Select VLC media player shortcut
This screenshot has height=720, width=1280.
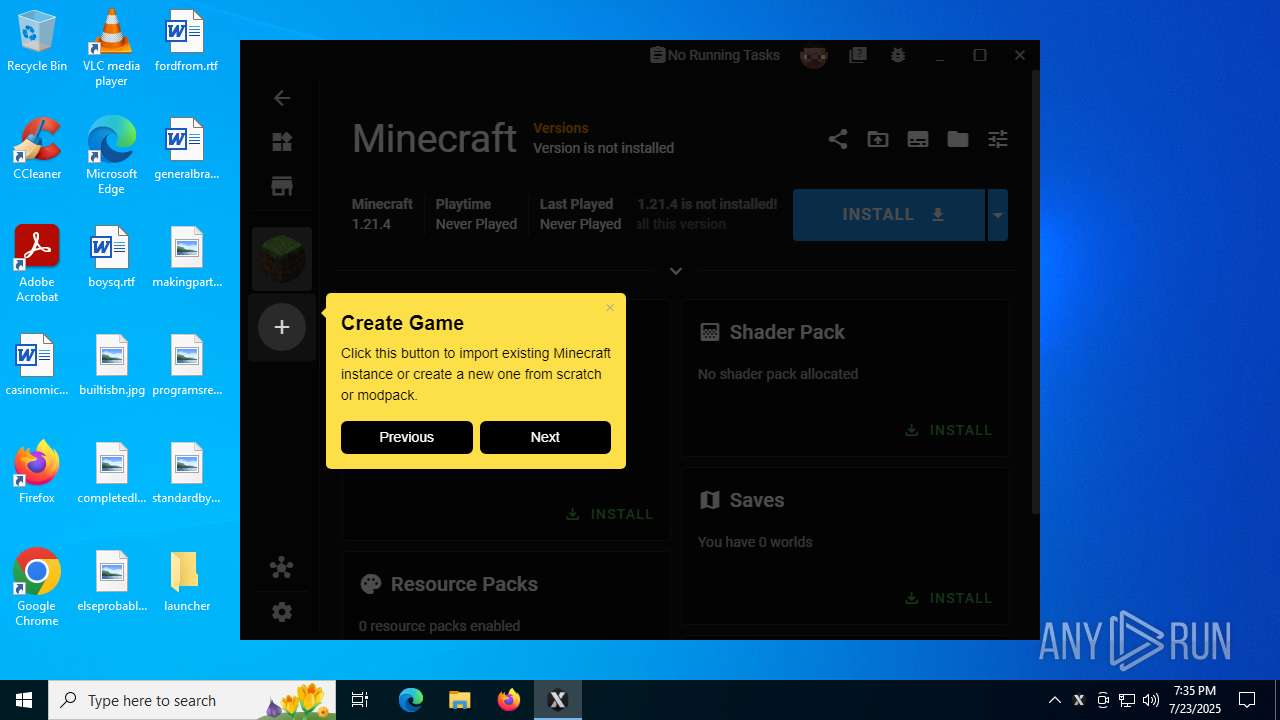tap(111, 47)
